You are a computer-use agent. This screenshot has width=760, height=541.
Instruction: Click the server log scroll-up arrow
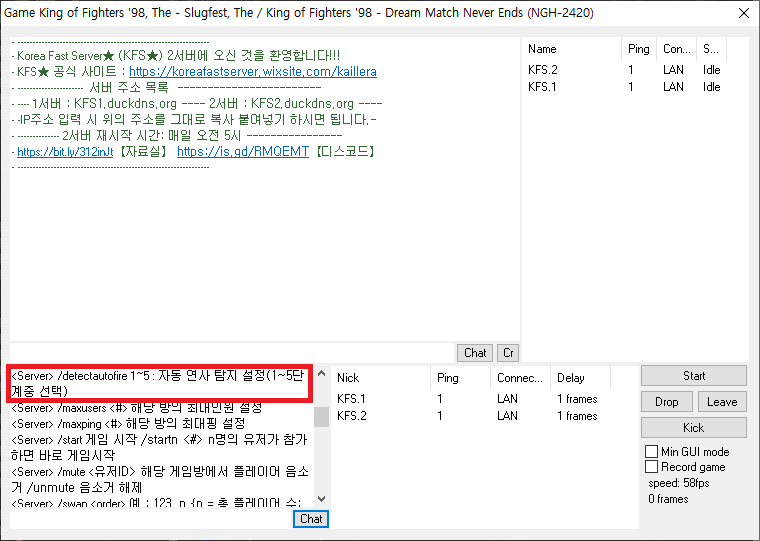pyautogui.click(x=321, y=374)
